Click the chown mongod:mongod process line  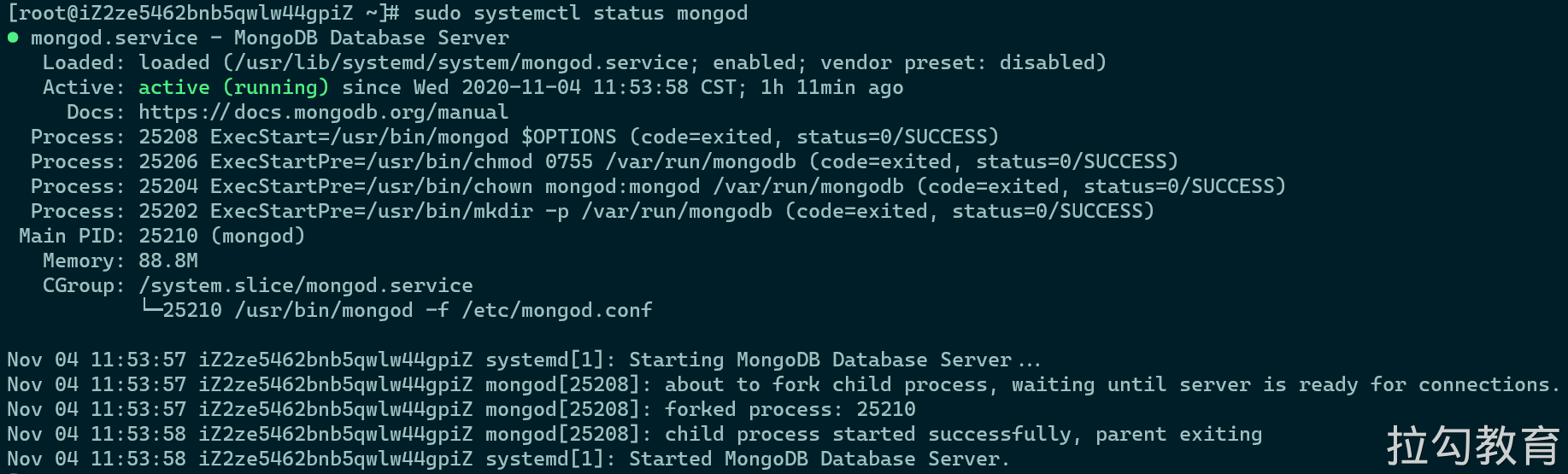[658, 186]
